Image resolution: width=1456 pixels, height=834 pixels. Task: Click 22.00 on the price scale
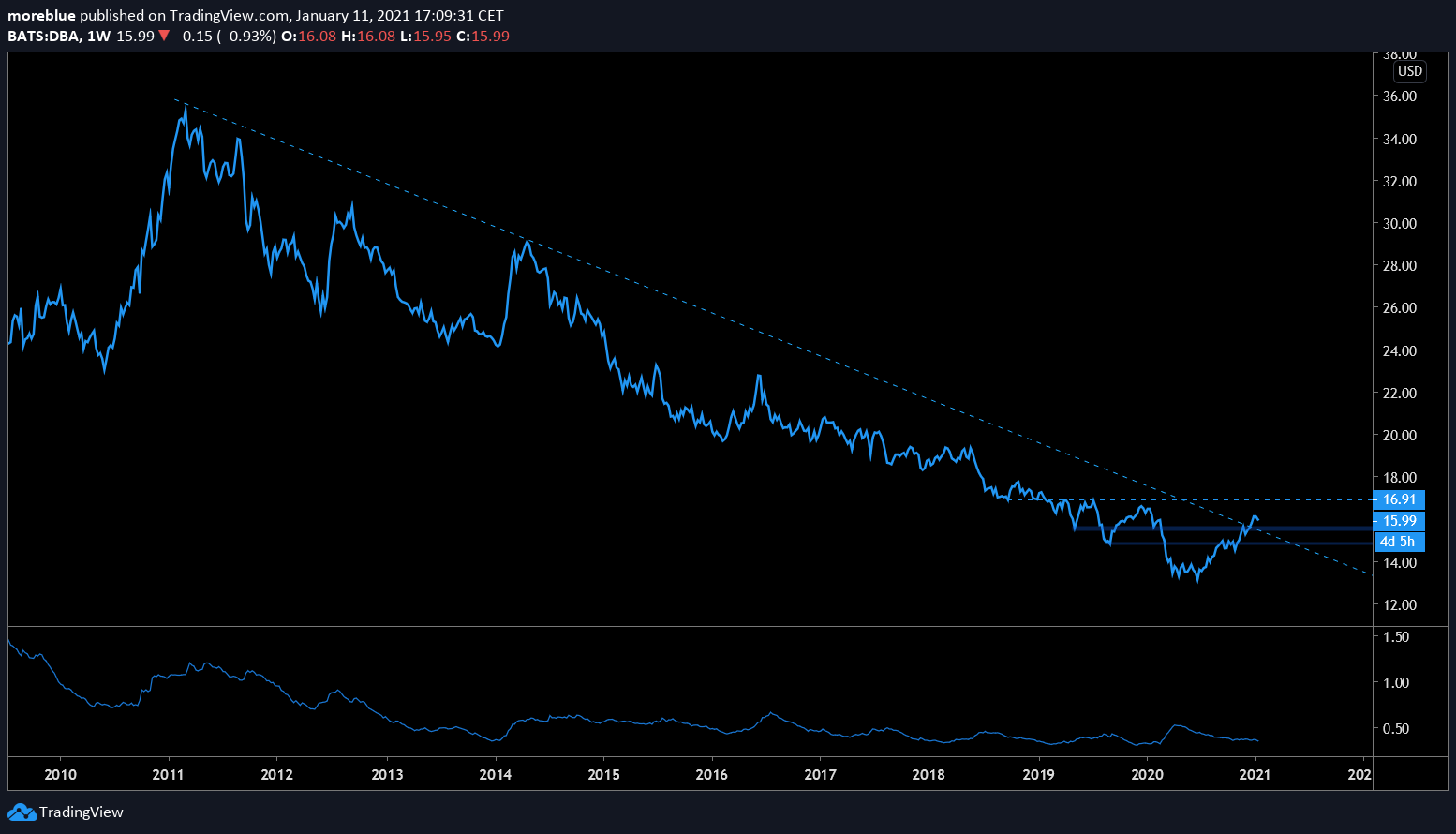tap(1400, 393)
